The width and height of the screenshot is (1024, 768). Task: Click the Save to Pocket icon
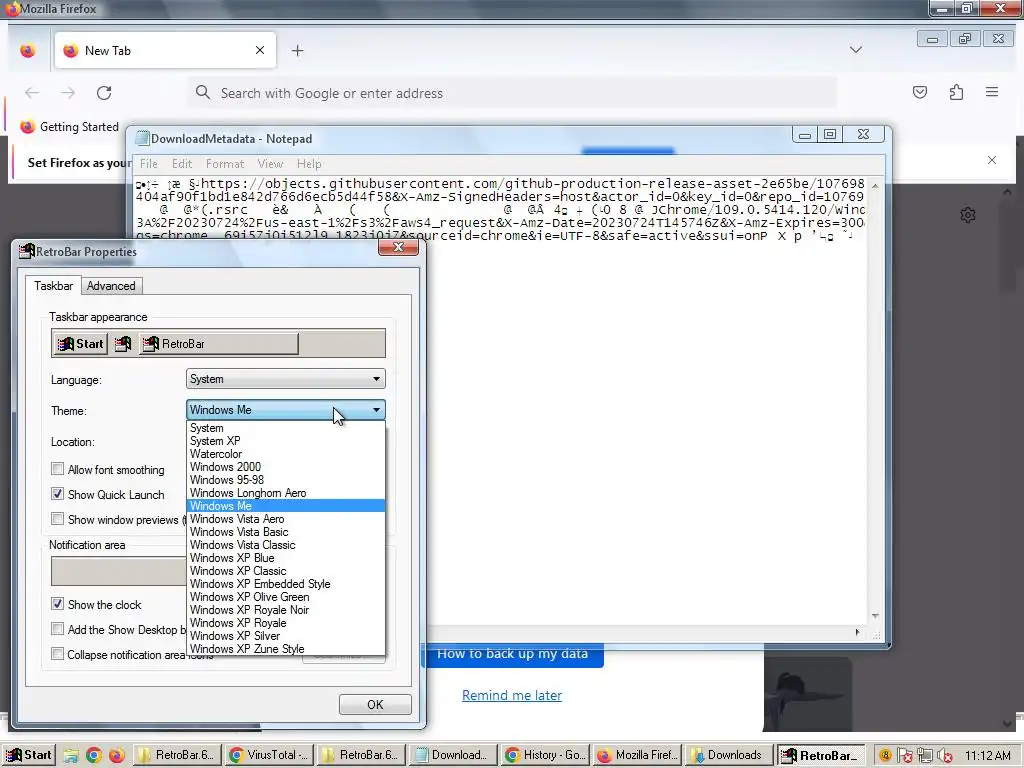pyautogui.click(x=920, y=92)
